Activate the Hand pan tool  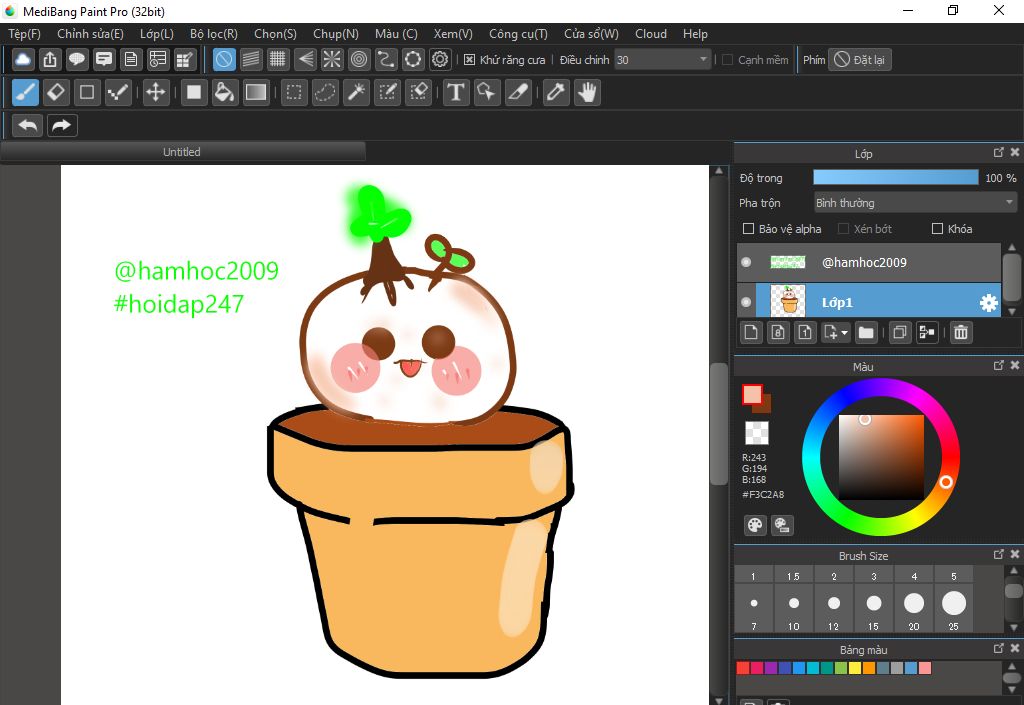coord(587,92)
